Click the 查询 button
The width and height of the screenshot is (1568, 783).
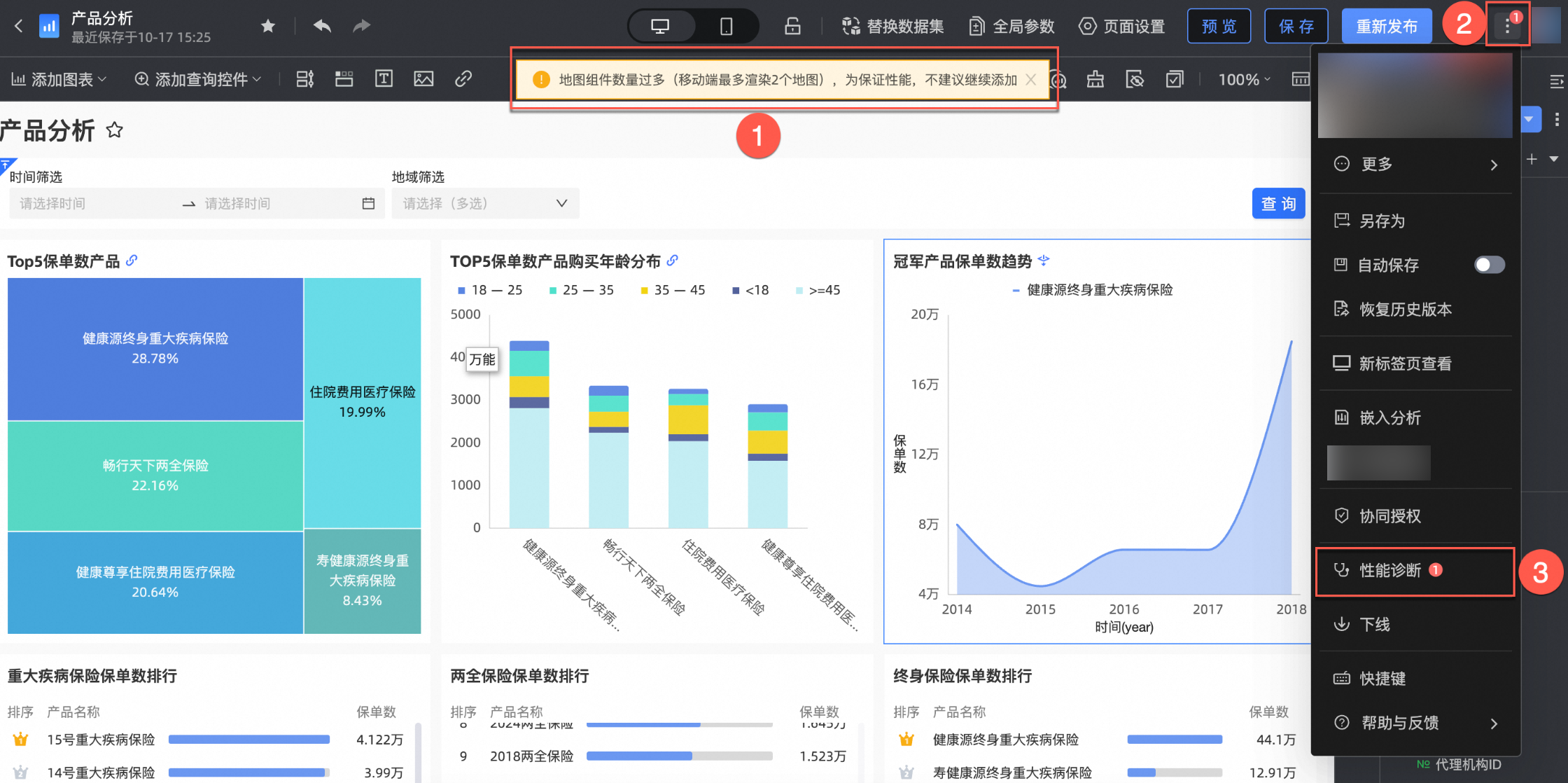(x=1278, y=204)
